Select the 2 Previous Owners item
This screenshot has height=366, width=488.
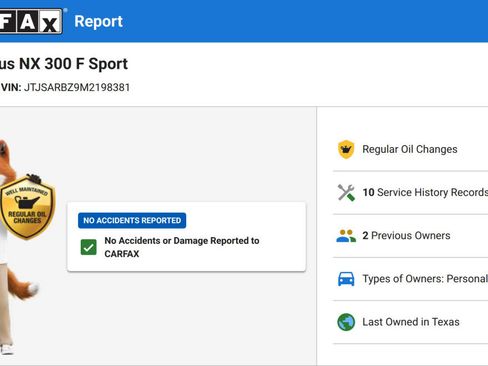410,236
